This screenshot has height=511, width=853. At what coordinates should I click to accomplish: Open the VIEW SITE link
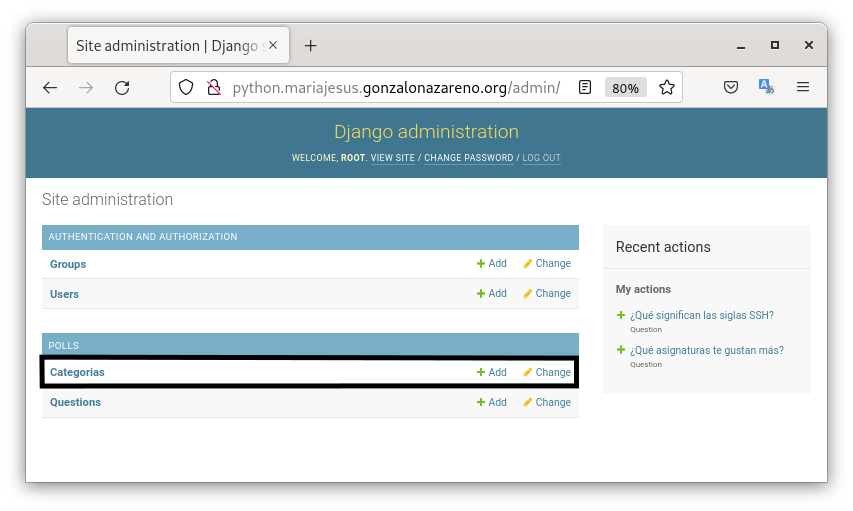[392, 158]
